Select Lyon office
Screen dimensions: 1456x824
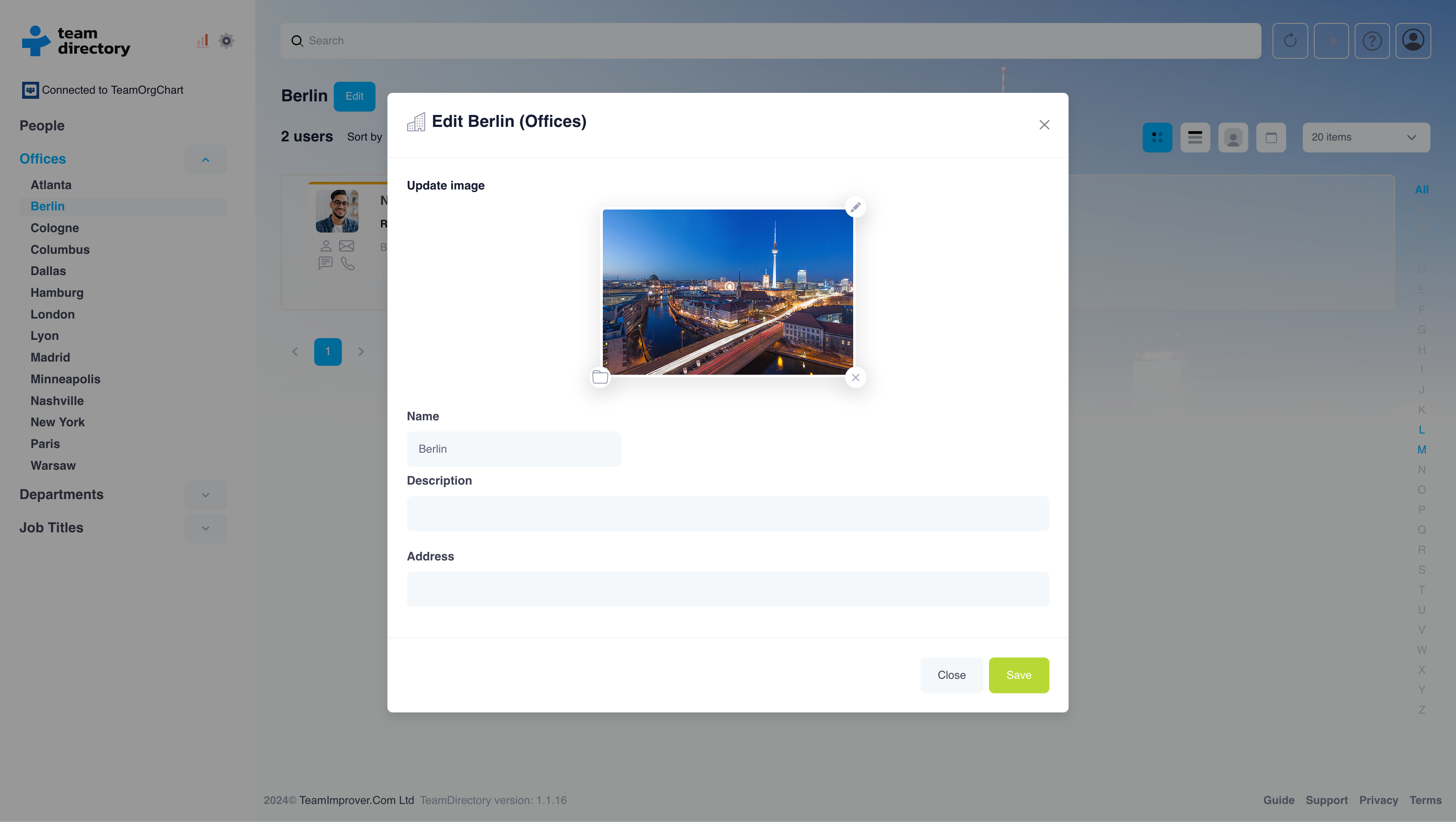tap(45, 336)
